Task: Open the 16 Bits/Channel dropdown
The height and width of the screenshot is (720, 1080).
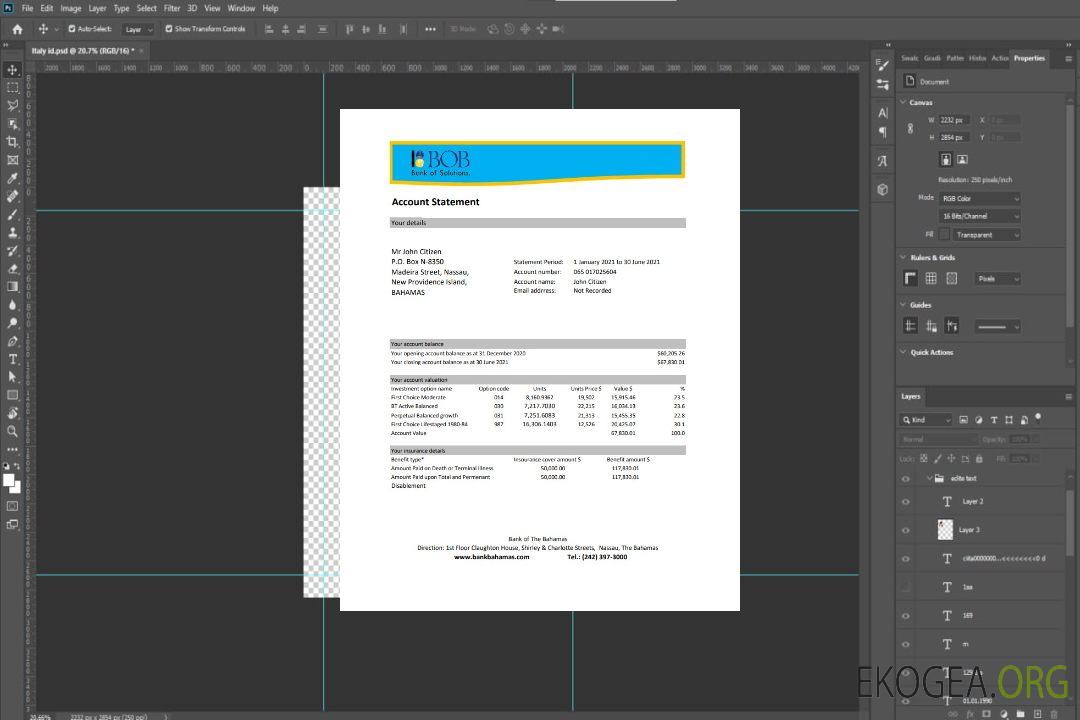Action: pos(979,216)
